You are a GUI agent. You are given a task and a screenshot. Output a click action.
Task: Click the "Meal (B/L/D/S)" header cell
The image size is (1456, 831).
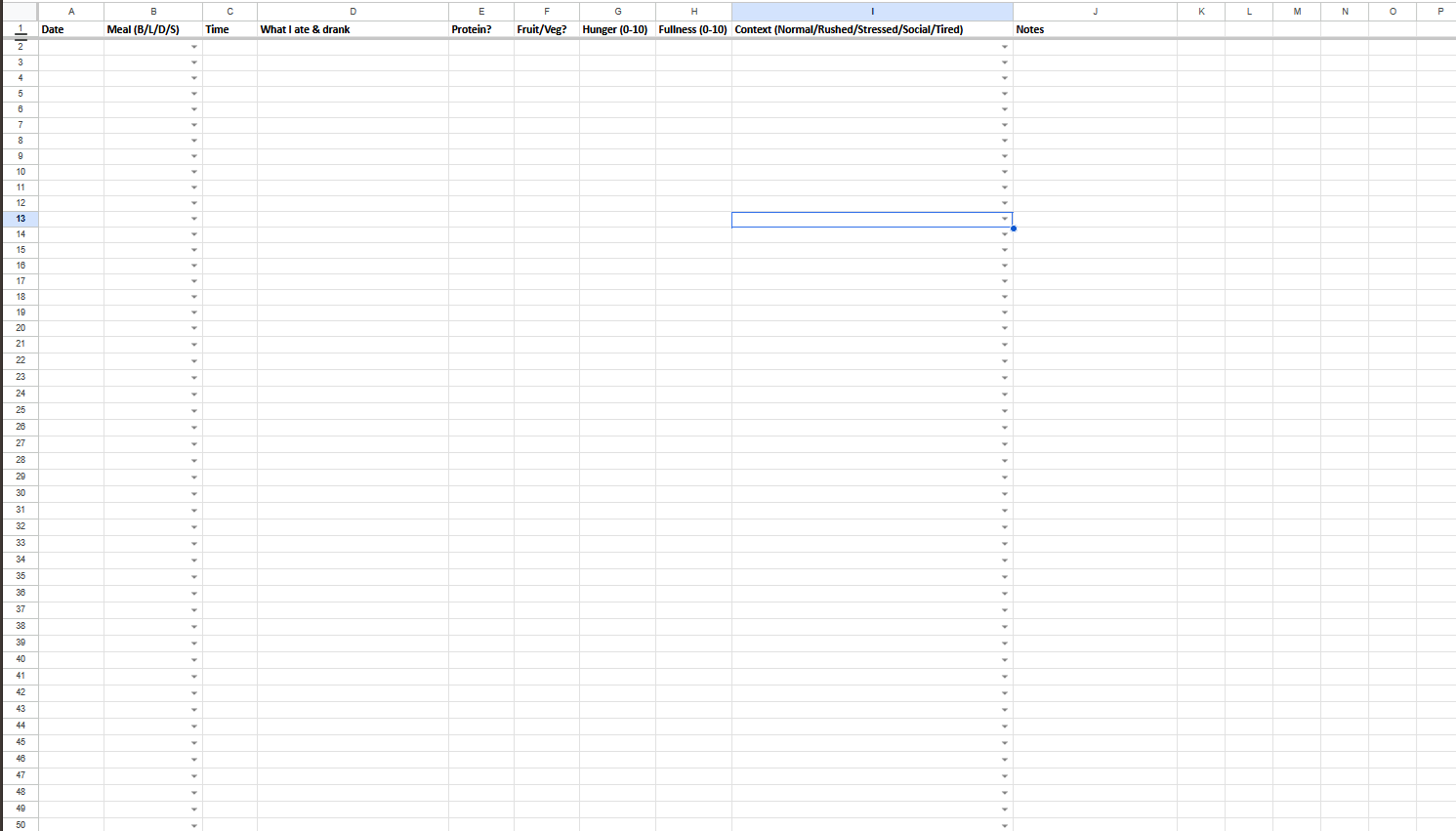tap(153, 29)
